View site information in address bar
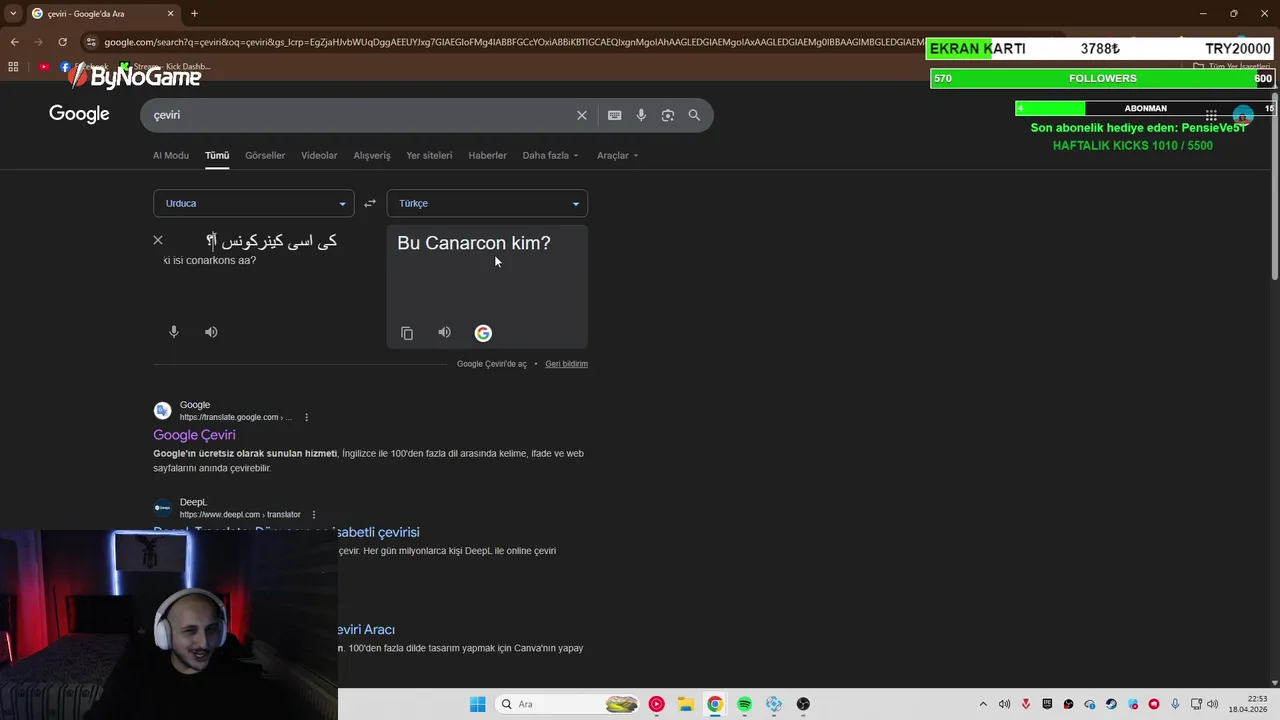Screen dimensions: 1280x720 pos(91,42)
